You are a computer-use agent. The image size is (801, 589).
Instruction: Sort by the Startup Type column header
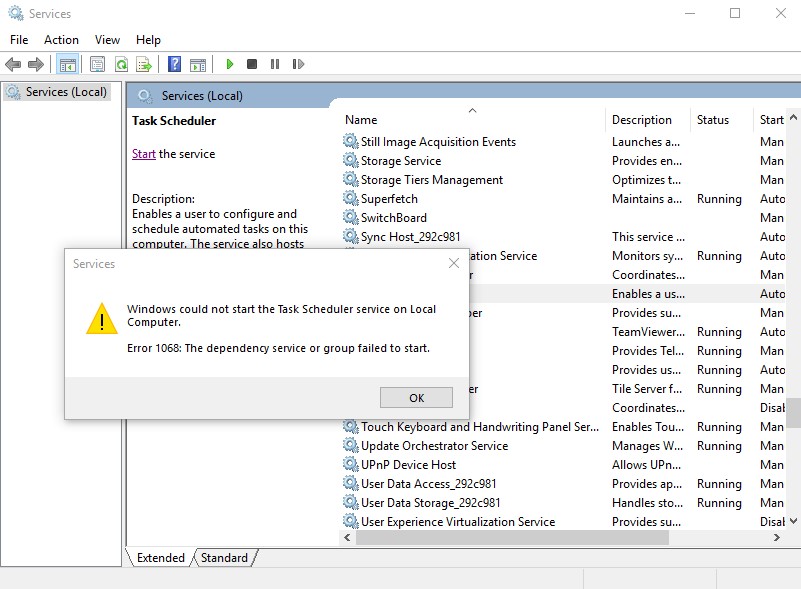(771, 120)
